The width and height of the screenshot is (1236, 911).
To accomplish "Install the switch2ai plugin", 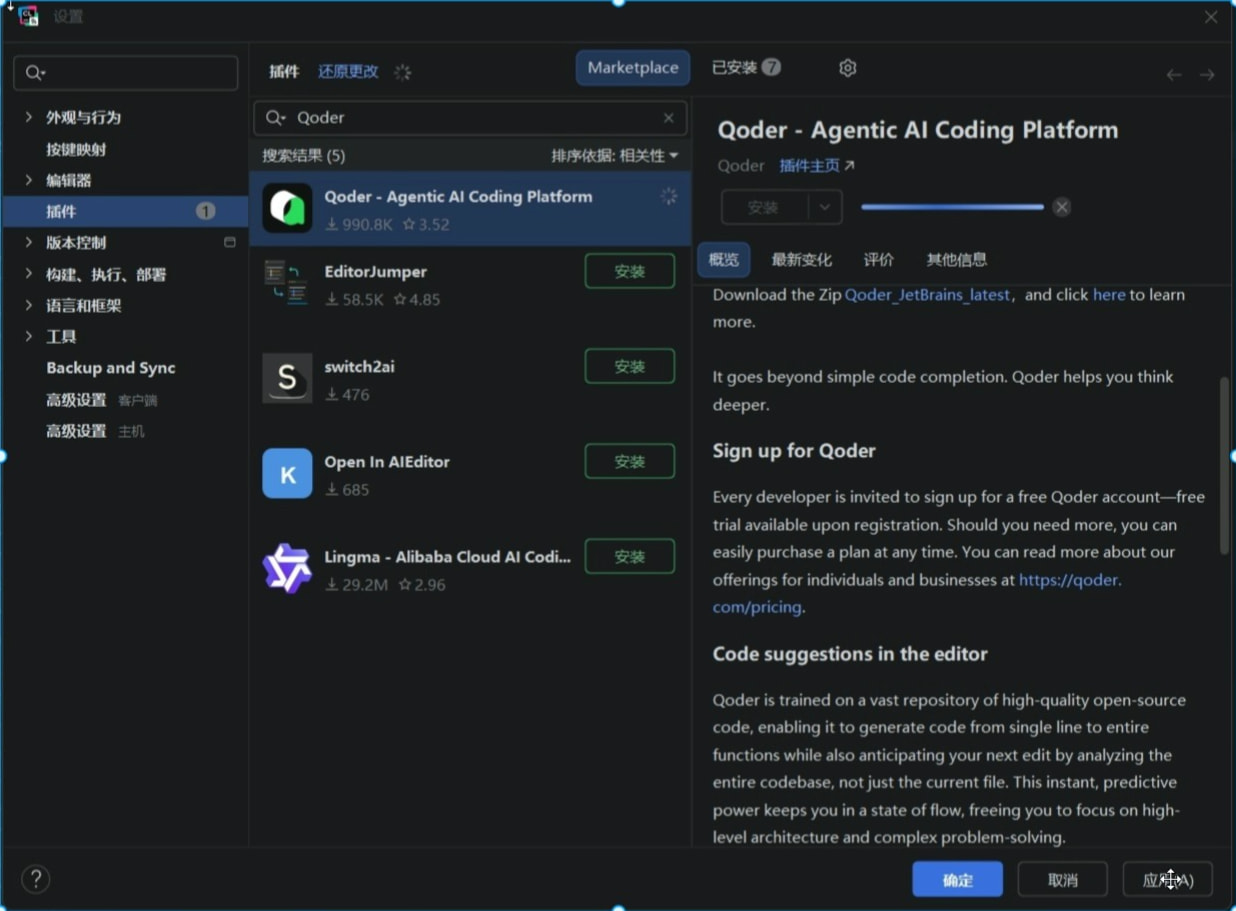I will coord(630,366).
